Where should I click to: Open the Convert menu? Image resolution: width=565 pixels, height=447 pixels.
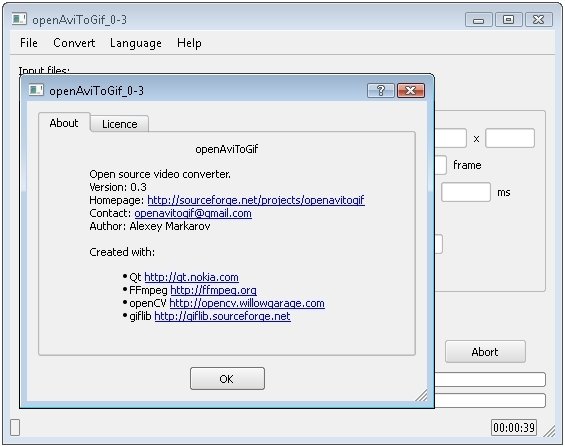[x=74, y=43]
